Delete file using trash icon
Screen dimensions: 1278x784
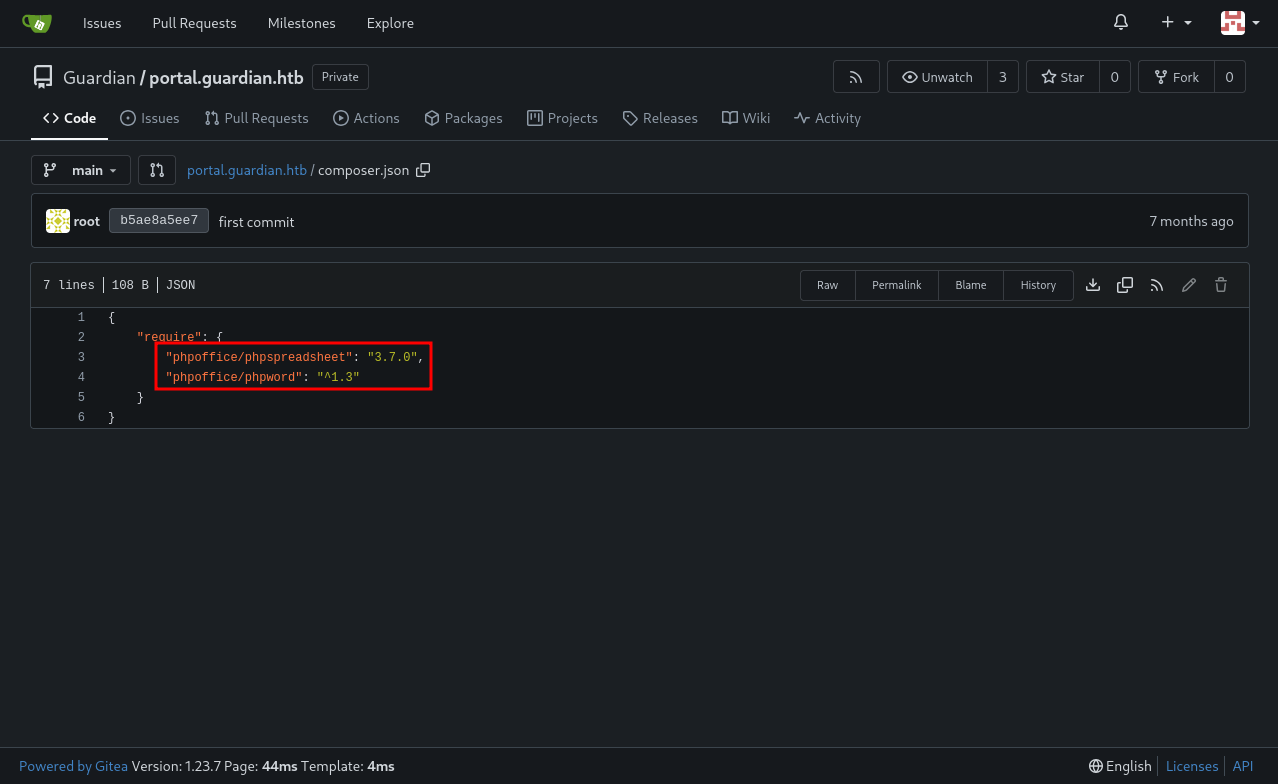[1221, 285]
